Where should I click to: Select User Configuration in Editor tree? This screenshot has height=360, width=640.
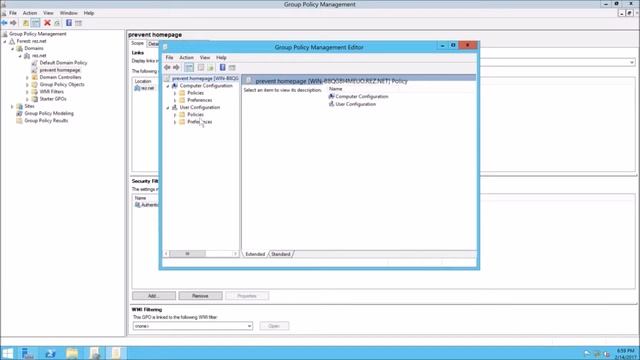click(200, 107)
